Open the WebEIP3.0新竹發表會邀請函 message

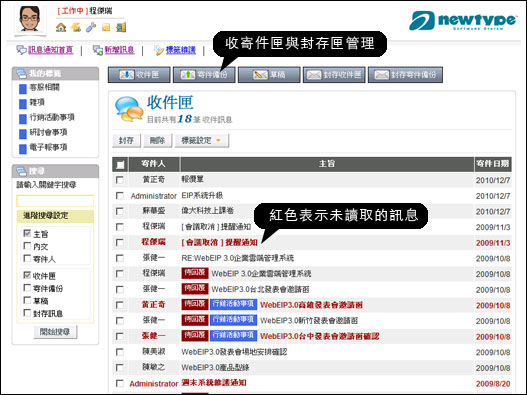coord(309,321)
